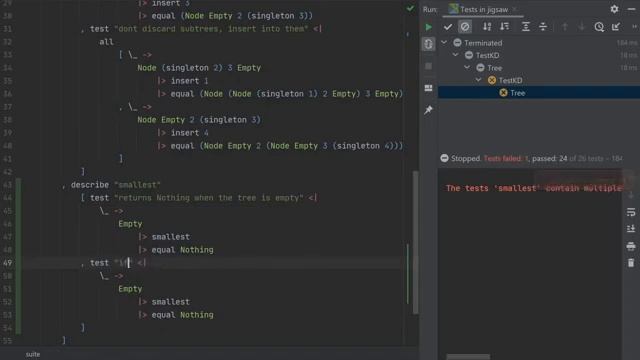Image resolution: width=640 pixels, height=360 pixels.
Task: Toggle soft-wrap in console output
Action: tap(631, 212)
